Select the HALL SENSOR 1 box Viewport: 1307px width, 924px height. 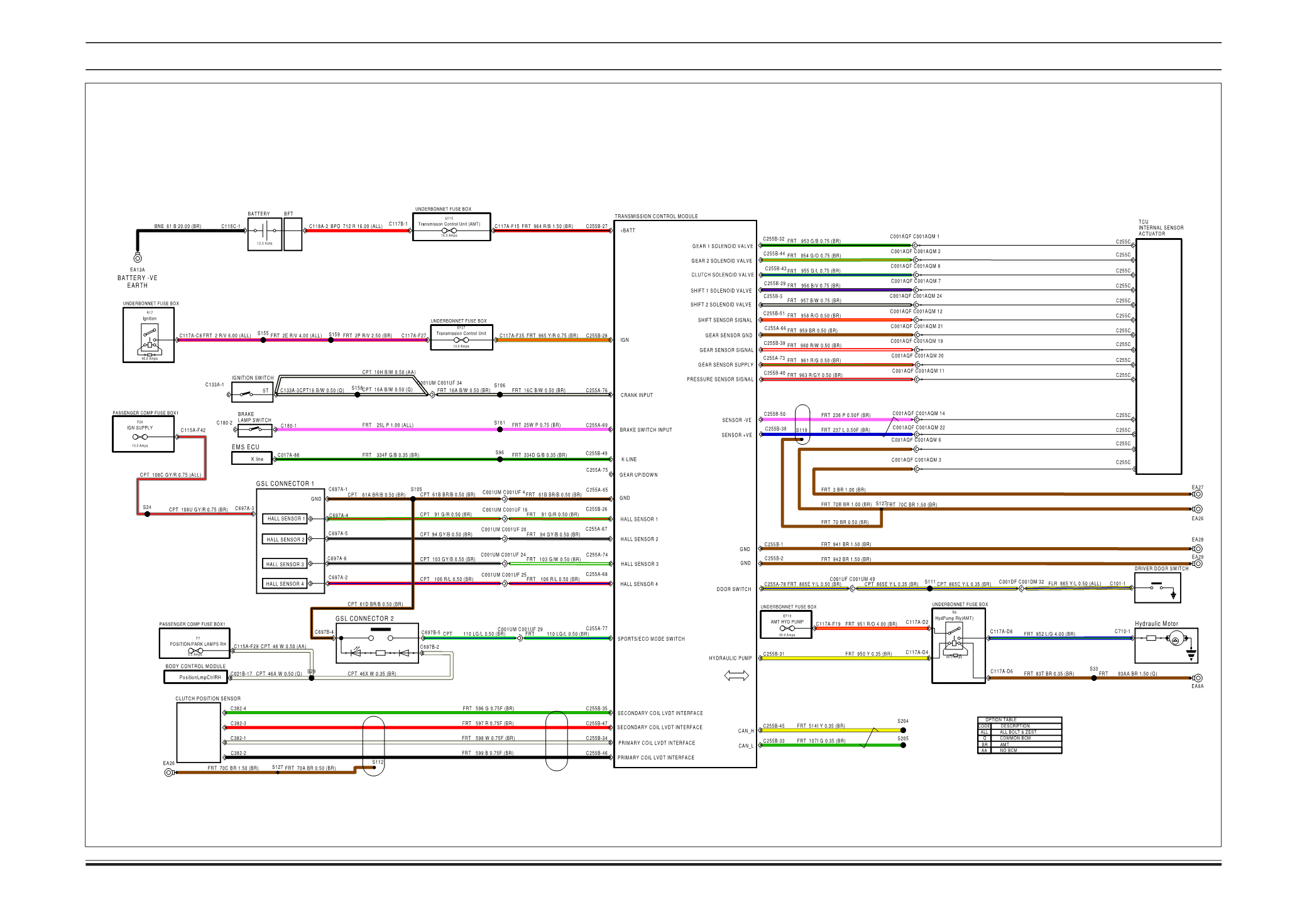click(x=285, y=519)
